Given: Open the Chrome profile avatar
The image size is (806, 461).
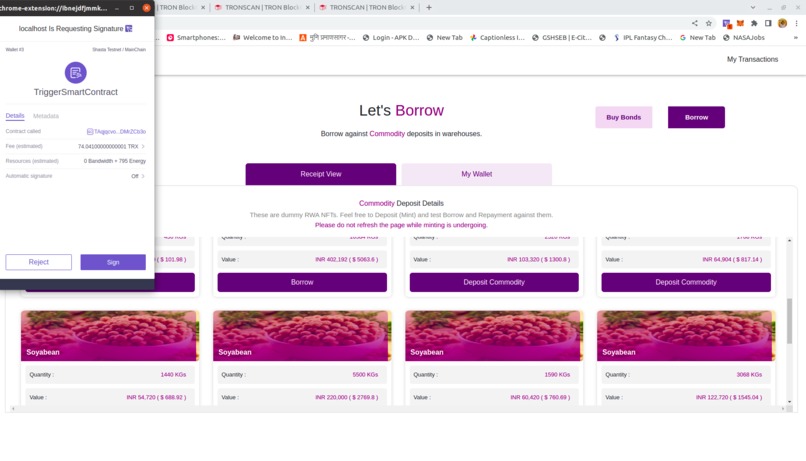Looking at the screenshot, I should click(x=782, y=23).
